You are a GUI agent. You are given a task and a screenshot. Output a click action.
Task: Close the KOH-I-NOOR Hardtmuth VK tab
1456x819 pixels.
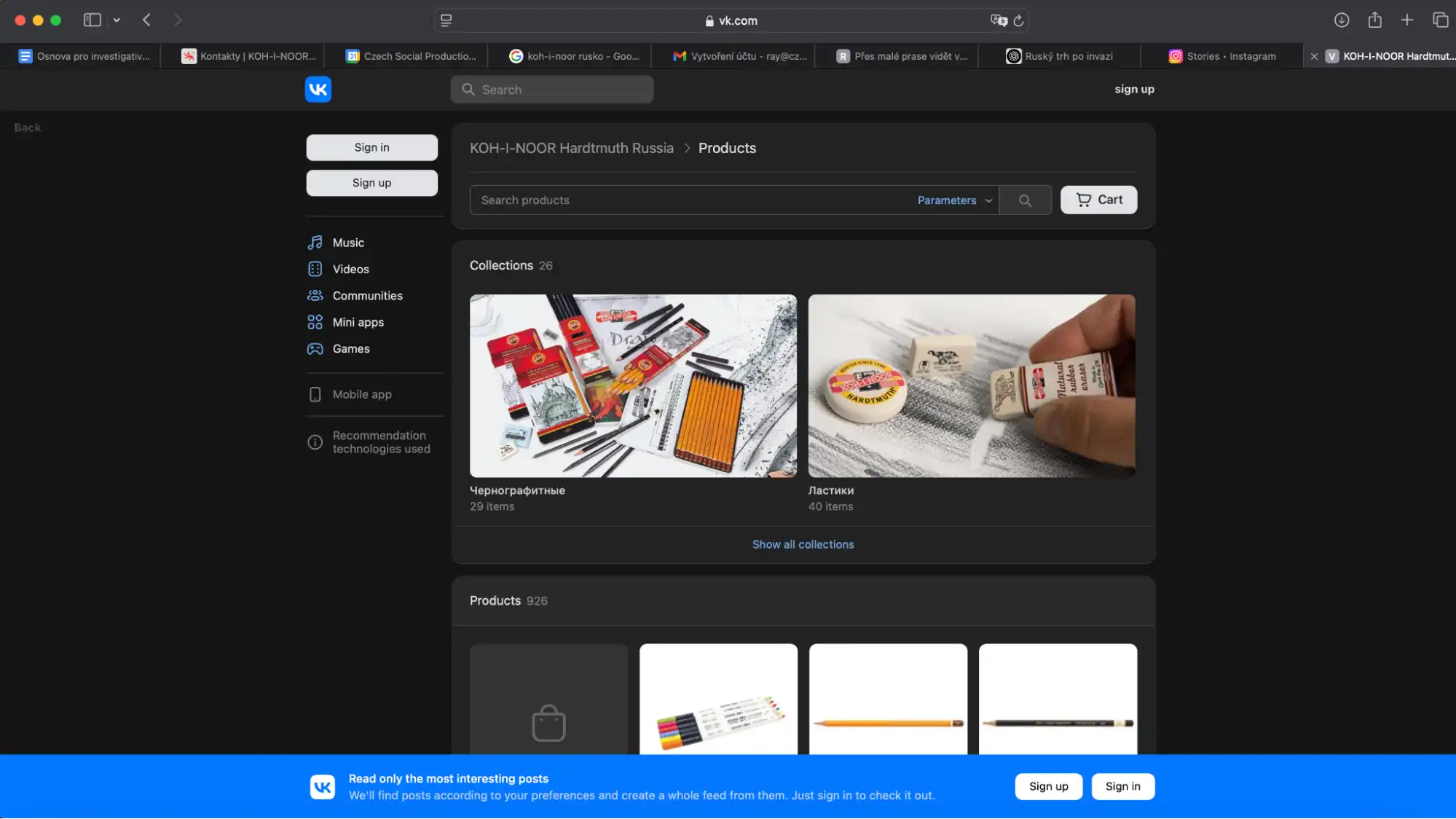point(1314,56)
